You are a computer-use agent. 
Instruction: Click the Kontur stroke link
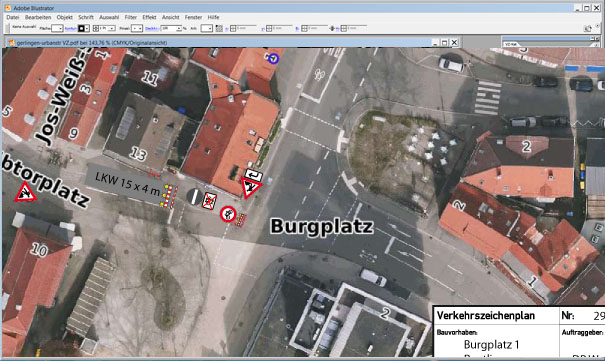[x=71, y=29]
